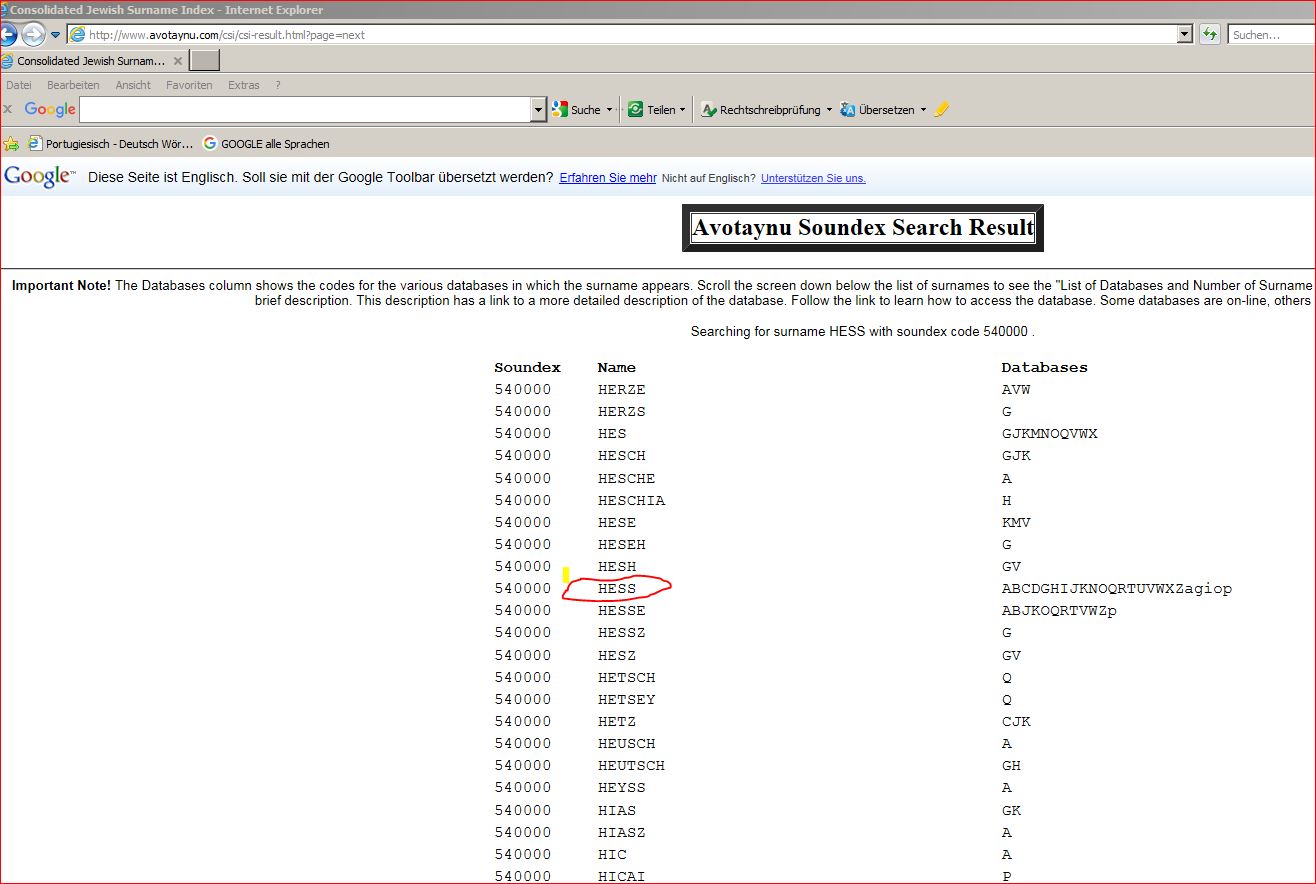Click the name HESSE in results
The image size is (1316, 884).
(x=622, y=610)
